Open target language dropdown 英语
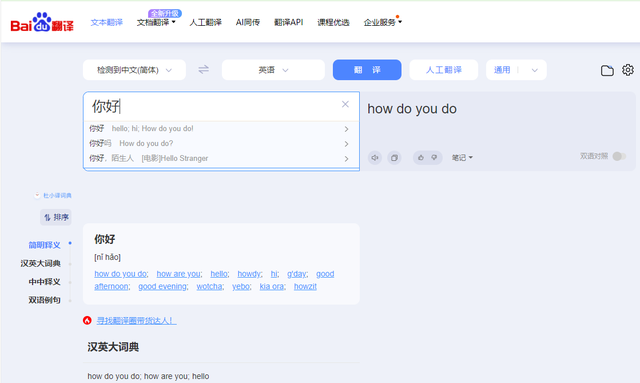Viewport: 640px width, 383px height. point(273,70)
